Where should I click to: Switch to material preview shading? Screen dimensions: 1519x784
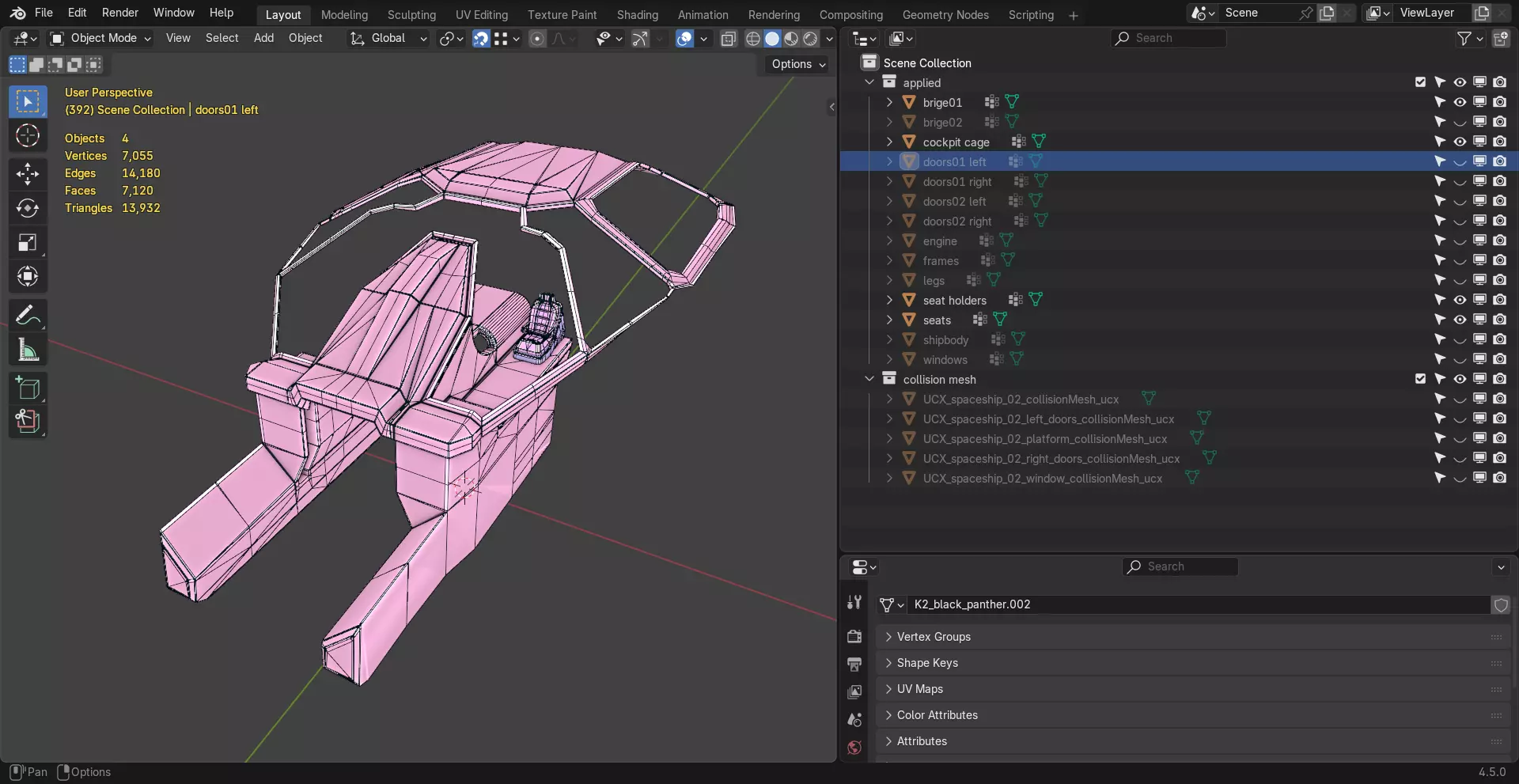pyautogui.click(x=791, y=38)
